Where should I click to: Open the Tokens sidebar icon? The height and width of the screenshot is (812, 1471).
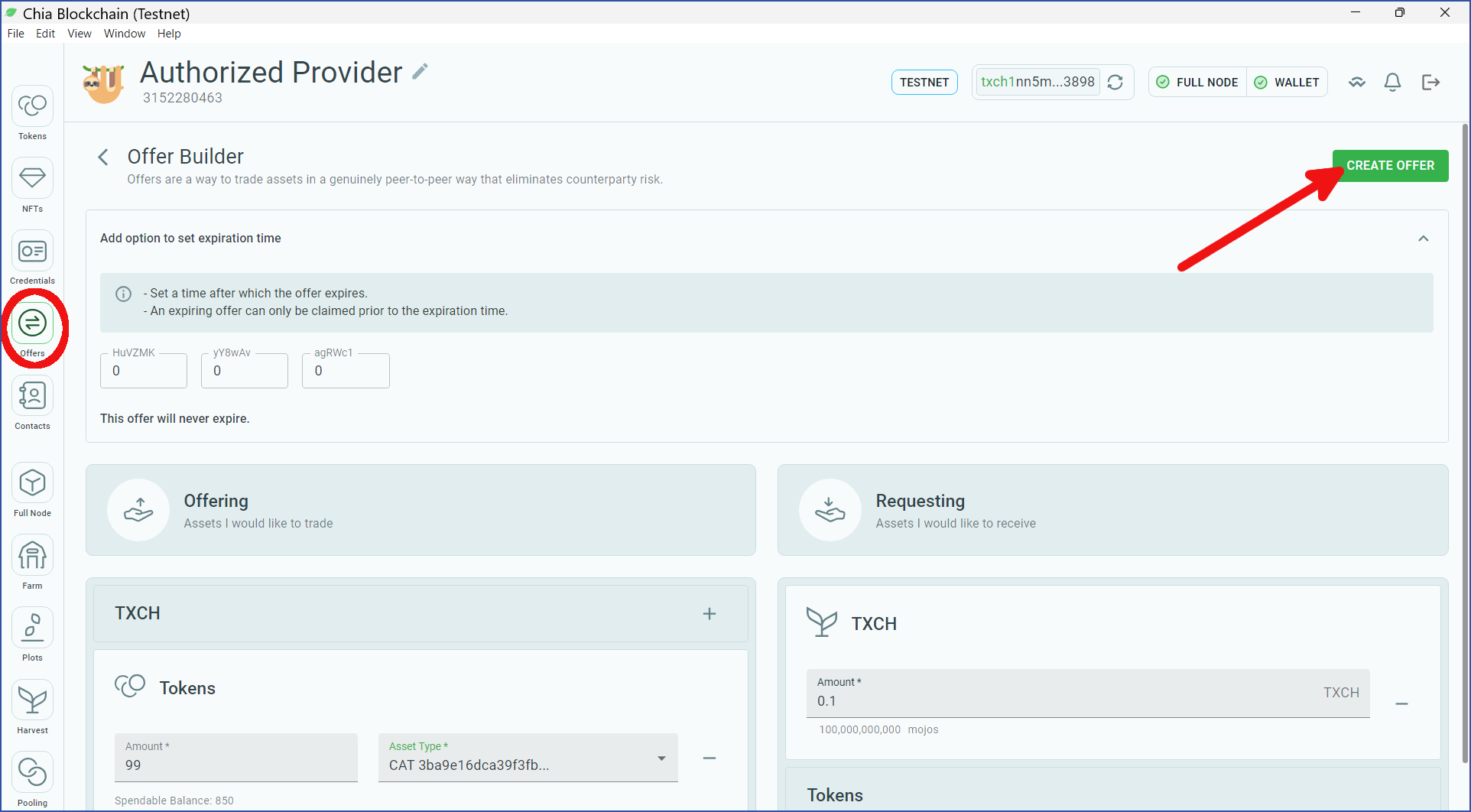tap(32, 112)
